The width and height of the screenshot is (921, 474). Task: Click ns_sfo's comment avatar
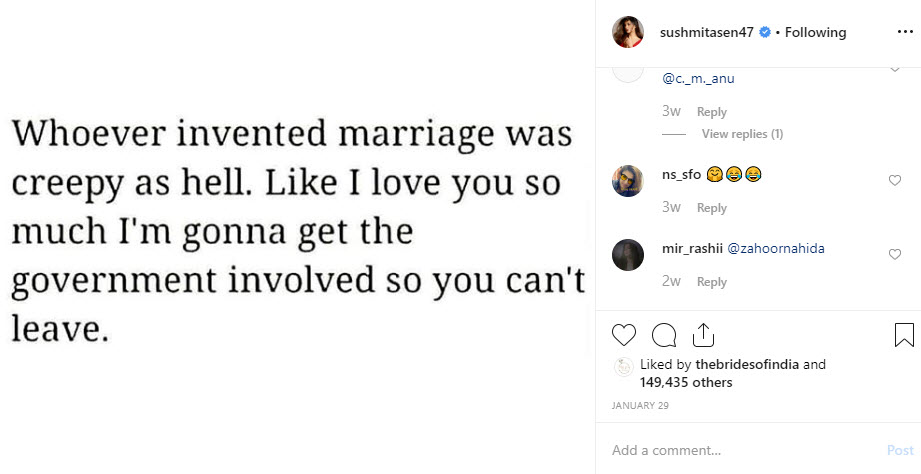pos(628,181)
